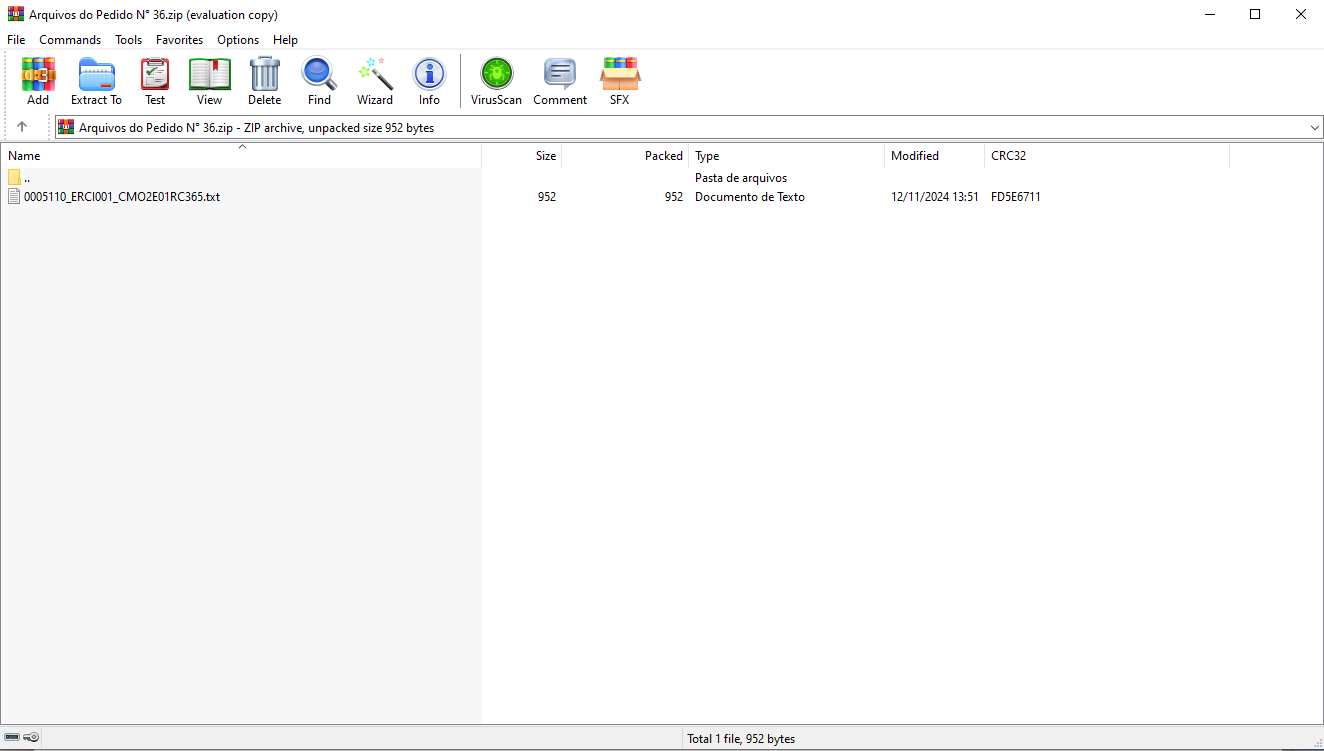
Task: Show archive Info
Action: point(429,81)
